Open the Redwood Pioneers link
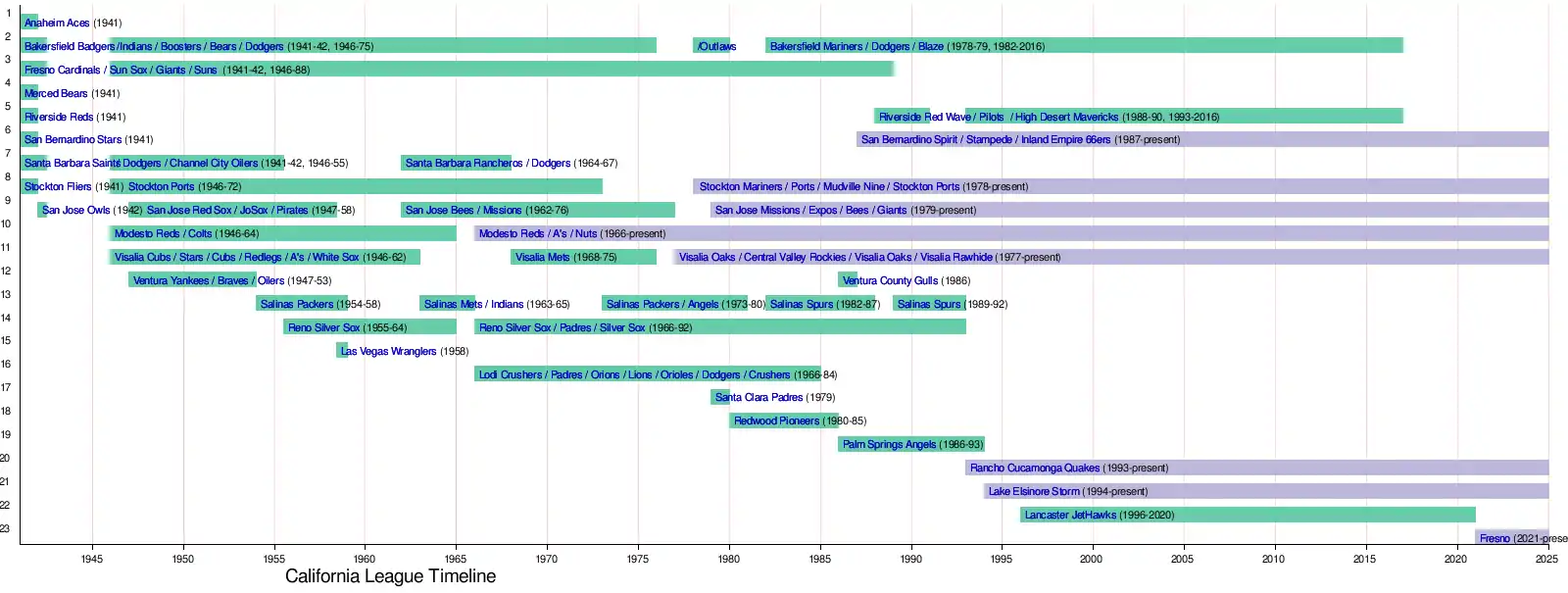The image size is (1568, 593). [x=776, y=421]
